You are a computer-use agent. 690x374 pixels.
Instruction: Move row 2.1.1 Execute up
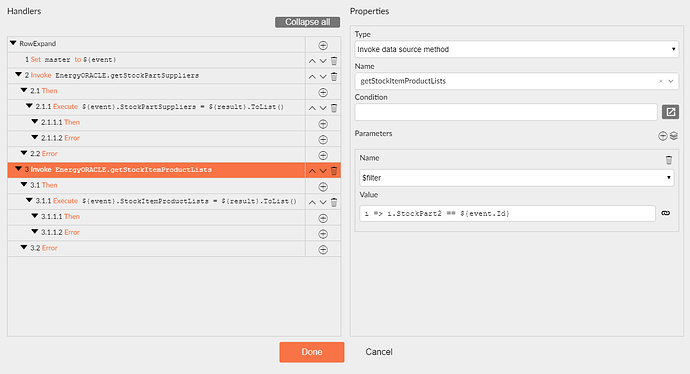coord(312,108)
